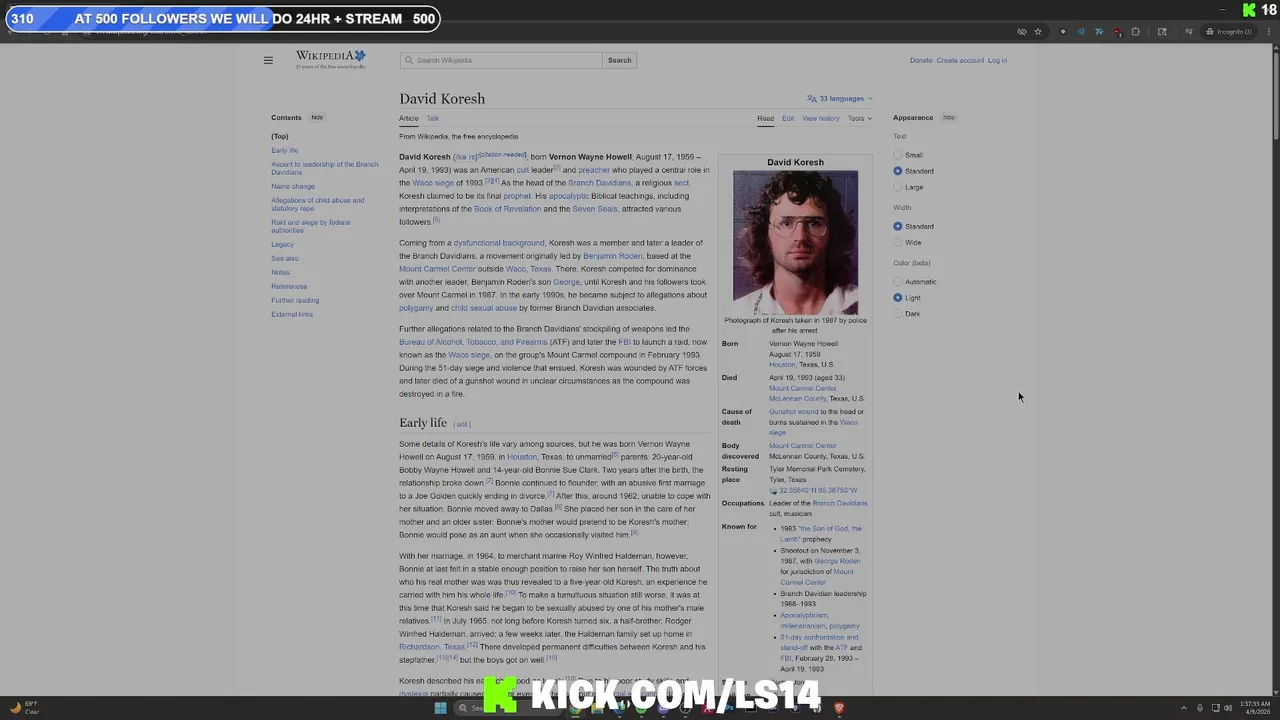The width and height of the screenshot is (1280, 720).
Task: Go to Legacy section in Contents
Action: pos(282,244)
